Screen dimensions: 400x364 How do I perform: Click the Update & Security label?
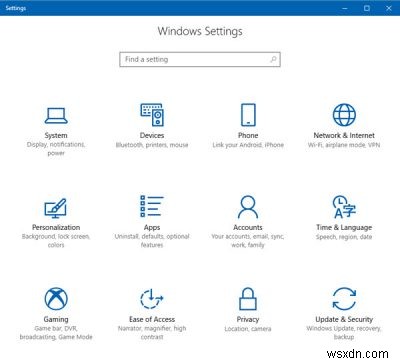(x=344, y=319)
